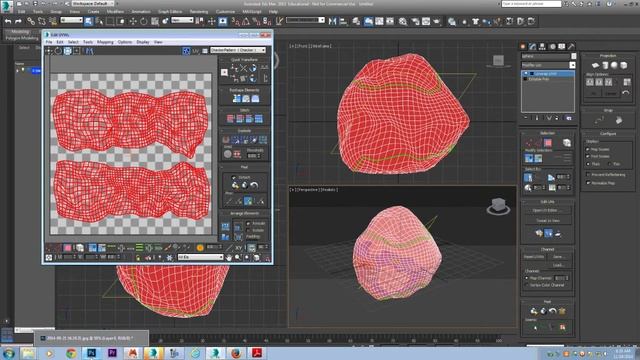
Task: Open CheckerPattern texture dropdown in Edit UVWs
Action: point(238,50)
